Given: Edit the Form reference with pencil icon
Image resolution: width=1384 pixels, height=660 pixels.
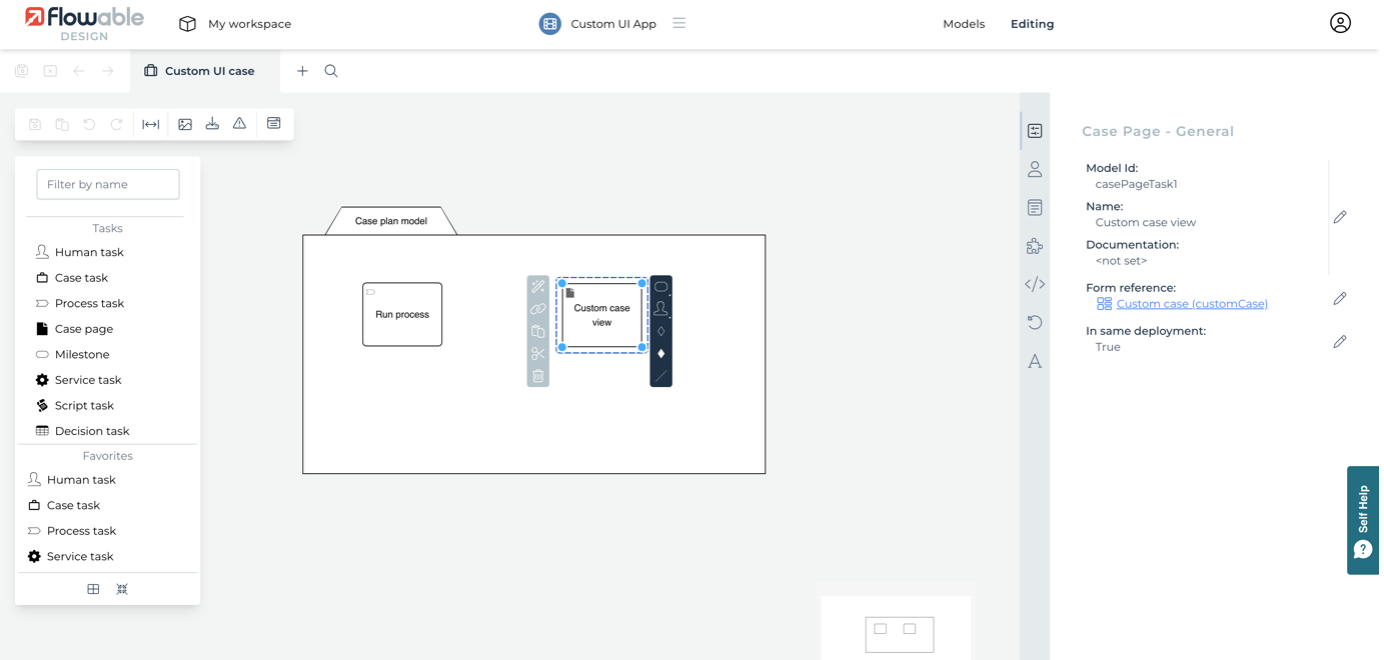Looking at the screenshot, I should tap(1340, 299).
